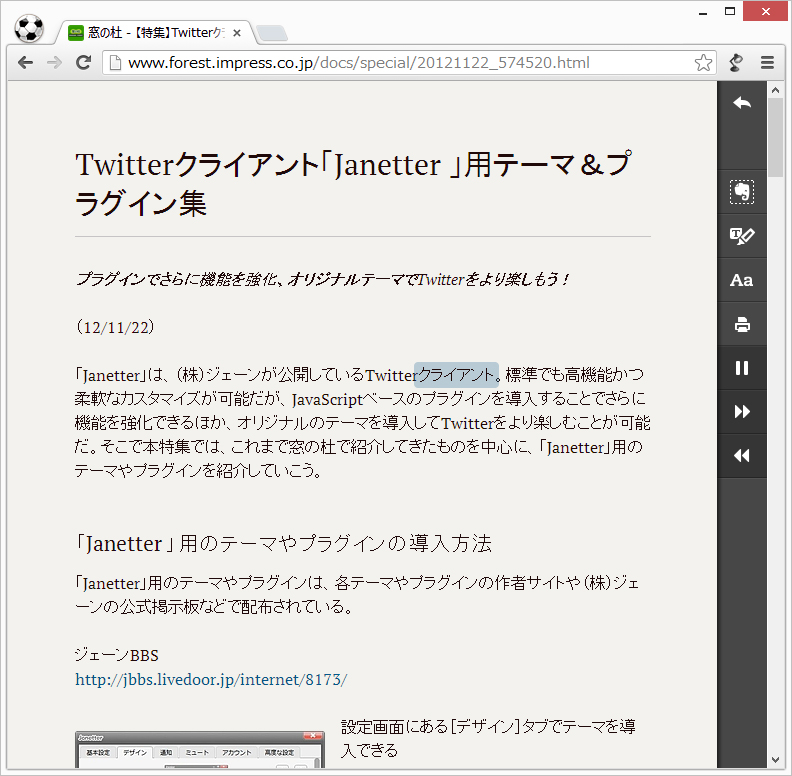This screenshot has width=792, height=776.
Task: Open a new tab
Action: coord(272,33)
